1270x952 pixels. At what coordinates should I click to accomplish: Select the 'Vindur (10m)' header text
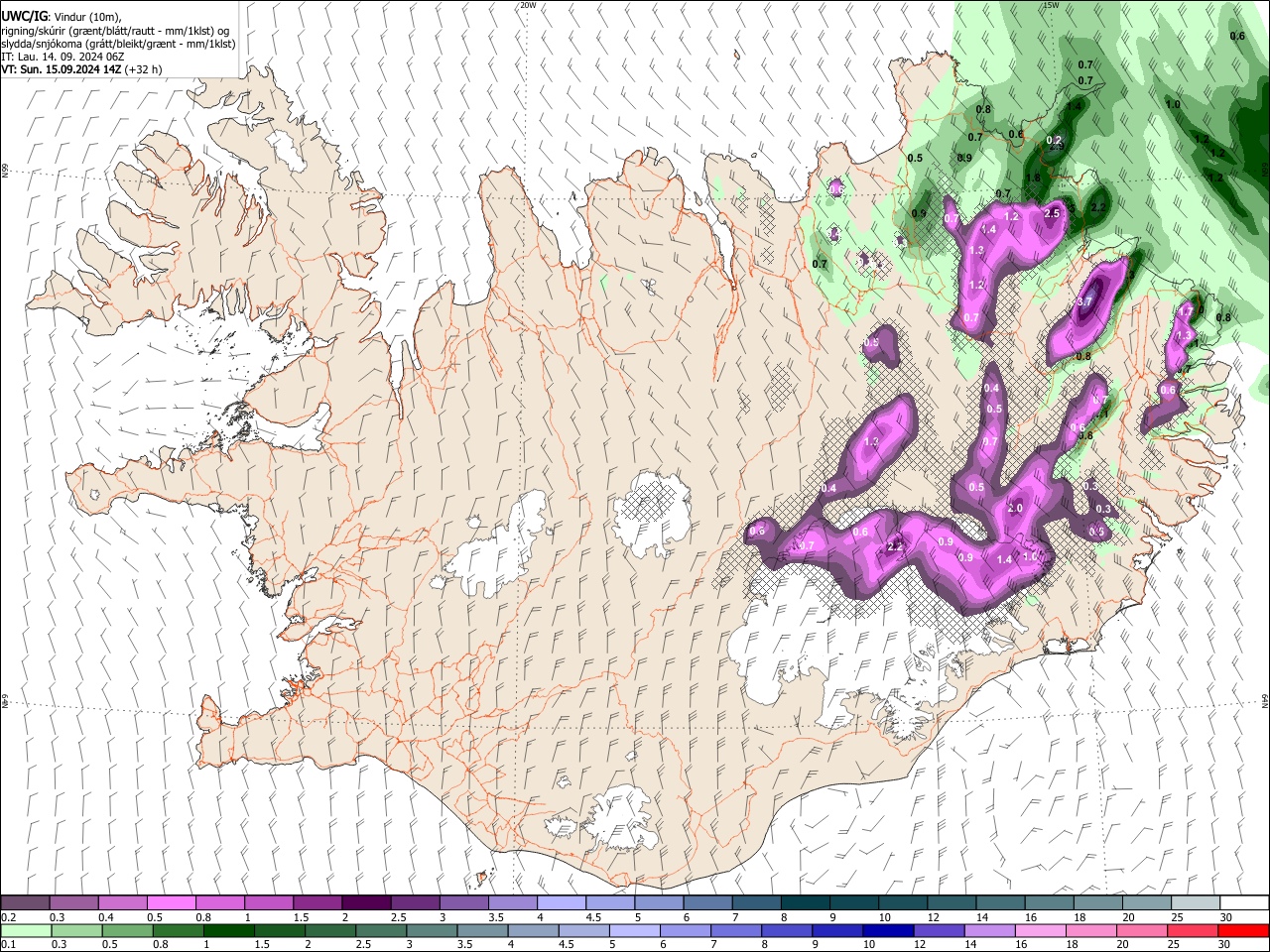[86, 16]
